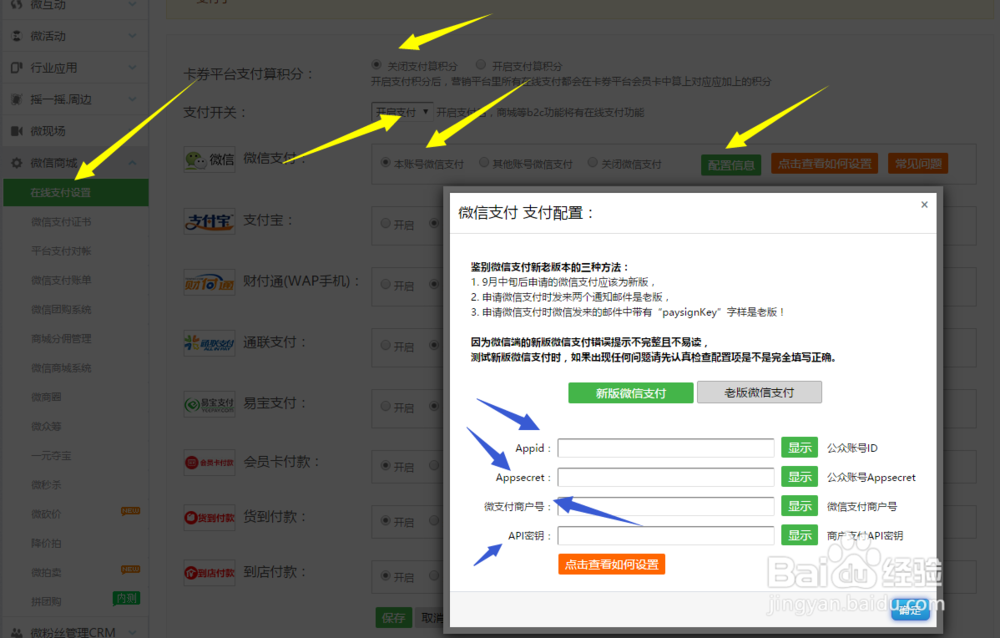Open 微信团购系统 menu item
The height and width of the screenshot is (638, 1000).
coord(61,309)
